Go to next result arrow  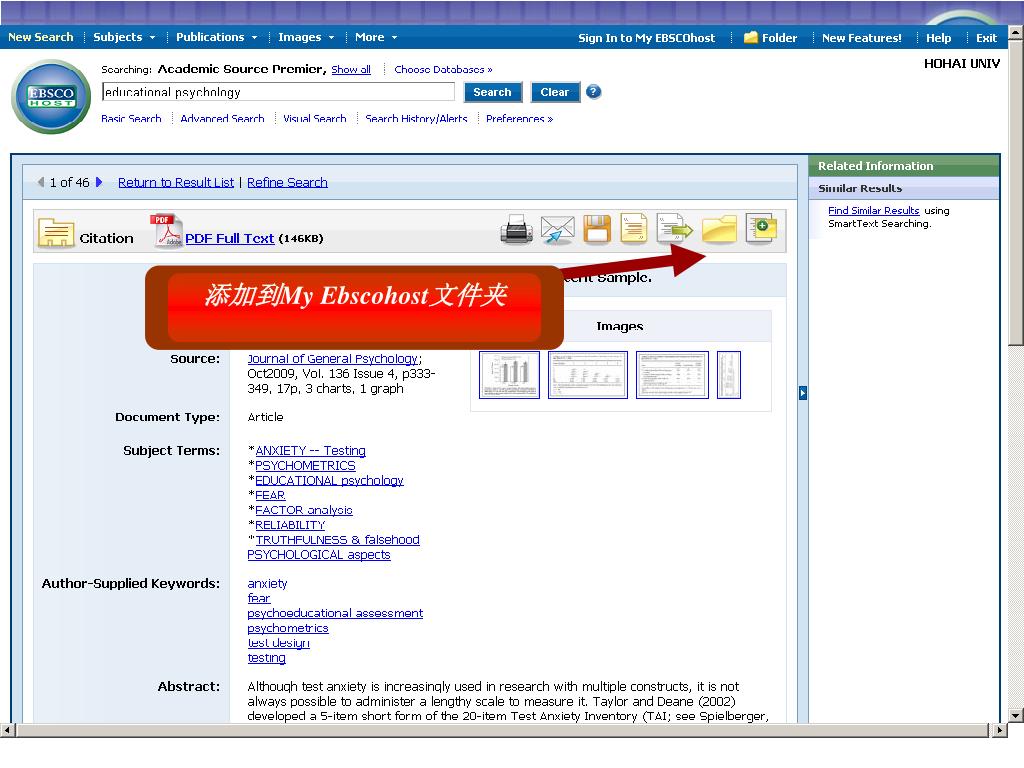point(99,182)
